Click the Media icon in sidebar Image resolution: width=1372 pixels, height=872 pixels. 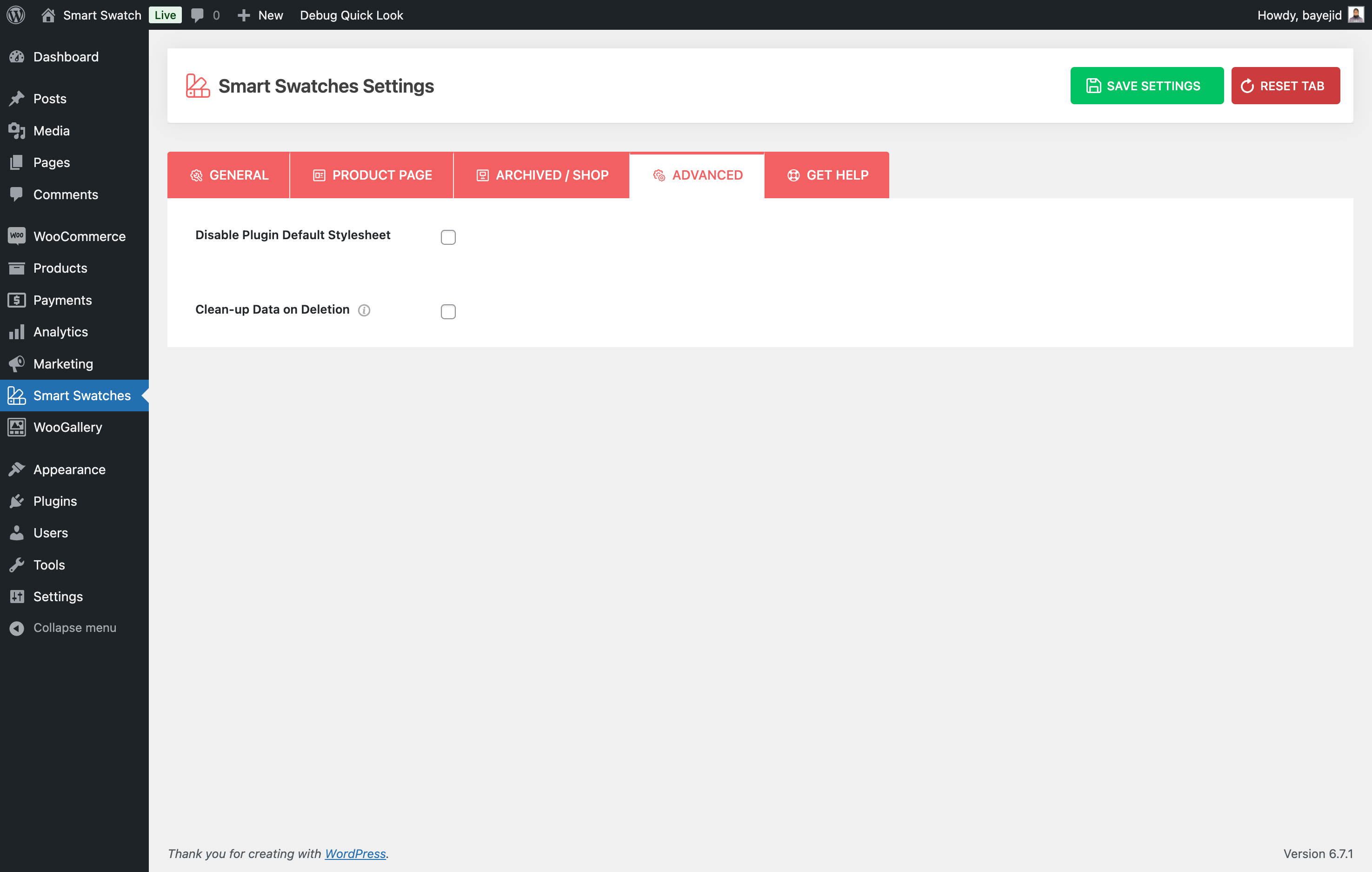click(x=17, y=130)
